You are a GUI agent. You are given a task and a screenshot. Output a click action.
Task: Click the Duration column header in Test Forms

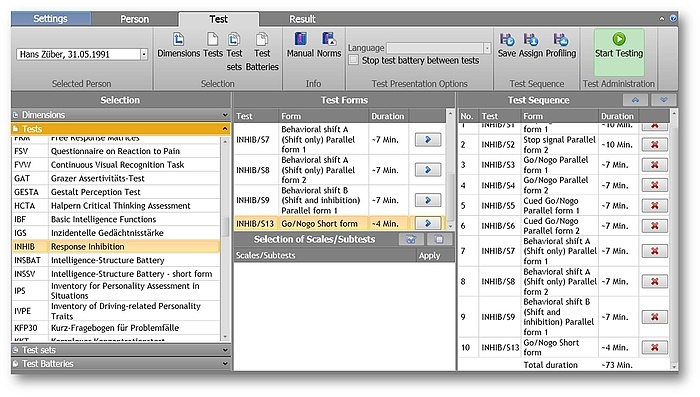click(388, 116)
